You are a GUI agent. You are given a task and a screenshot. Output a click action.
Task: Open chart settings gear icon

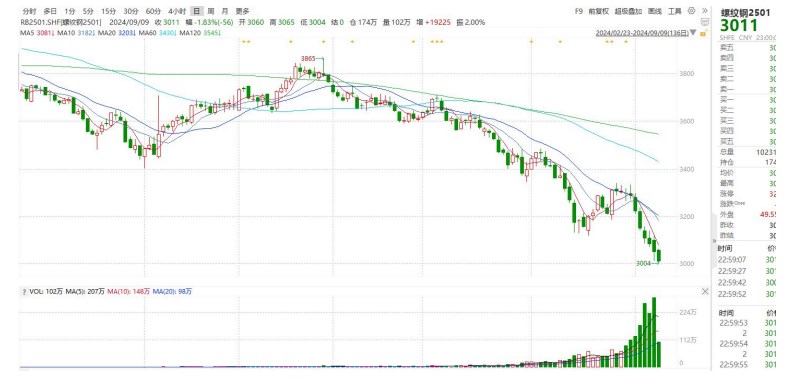(692, 11)
